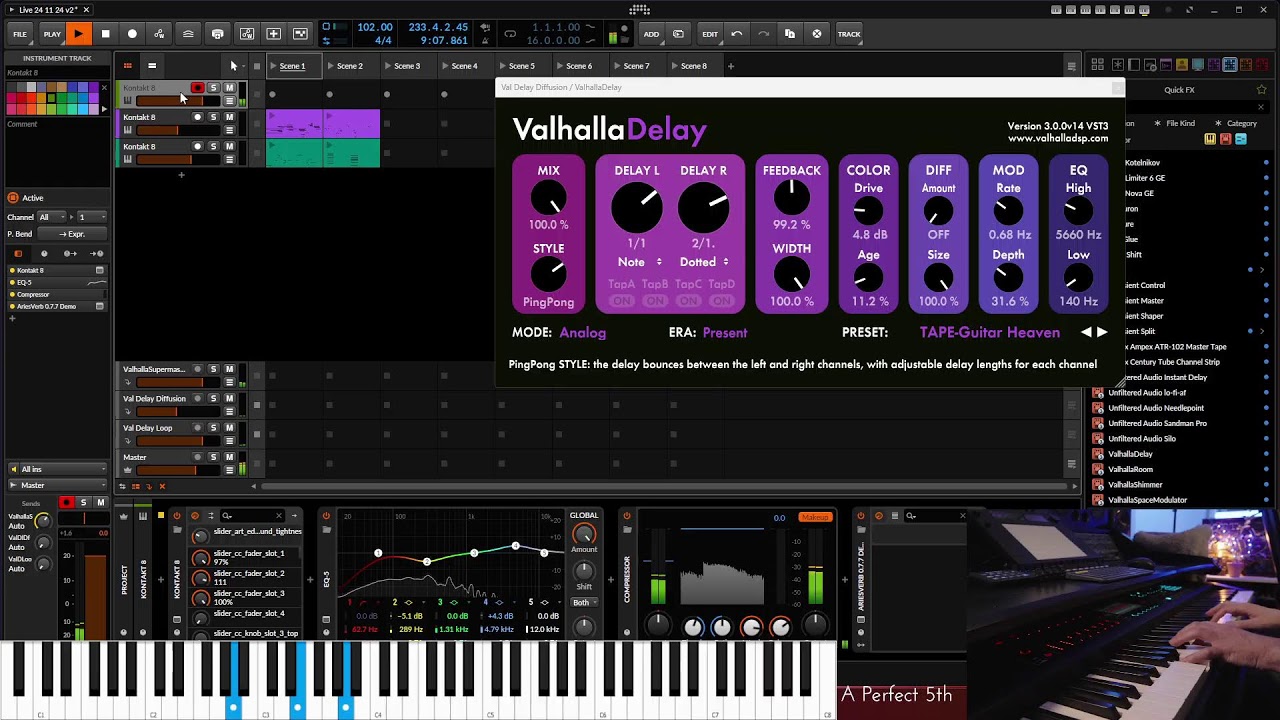Click the tempo value 102.00
This screenshot has height=720, width=1280.
pyautogui.click(x=375, y=27)
